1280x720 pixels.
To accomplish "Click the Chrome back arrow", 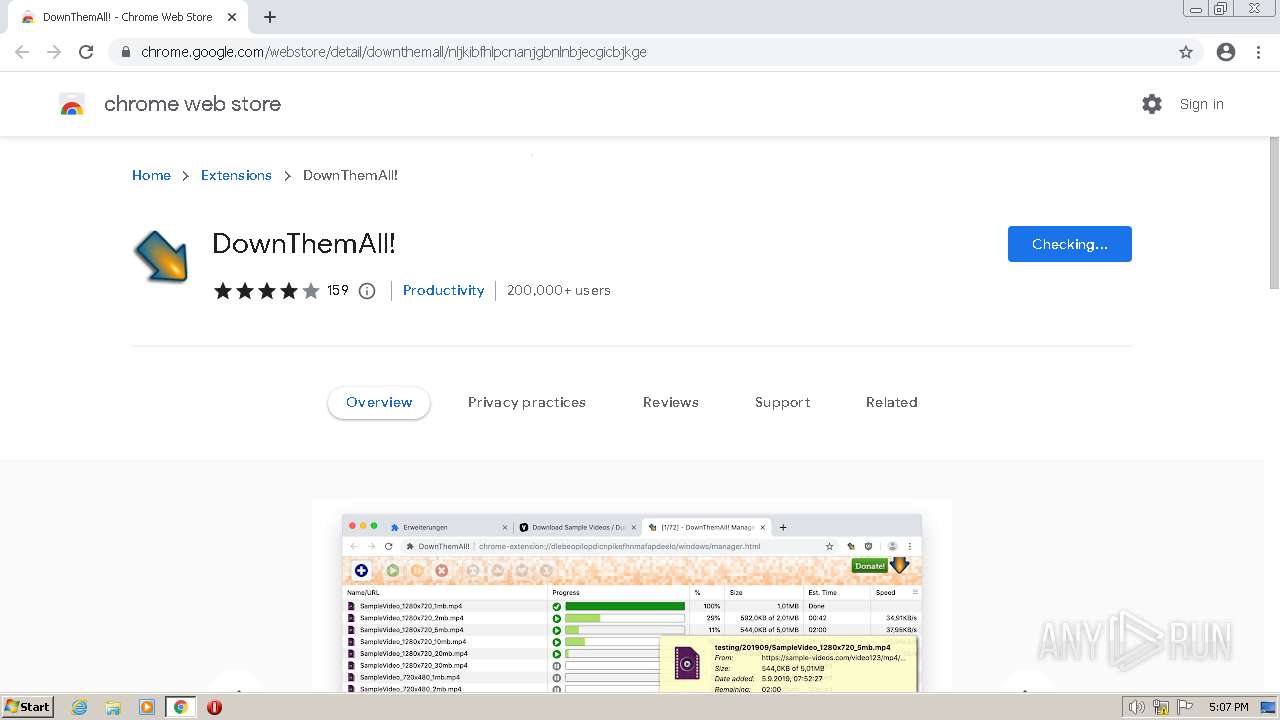I will (x=22, y=52).
